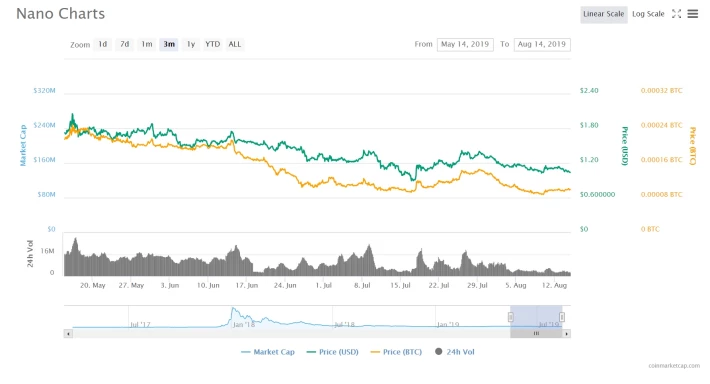The width and height of the screenshot is (710, 384).
Task: Toggle Price (USD) series visibility
Action: coord(332,352)
